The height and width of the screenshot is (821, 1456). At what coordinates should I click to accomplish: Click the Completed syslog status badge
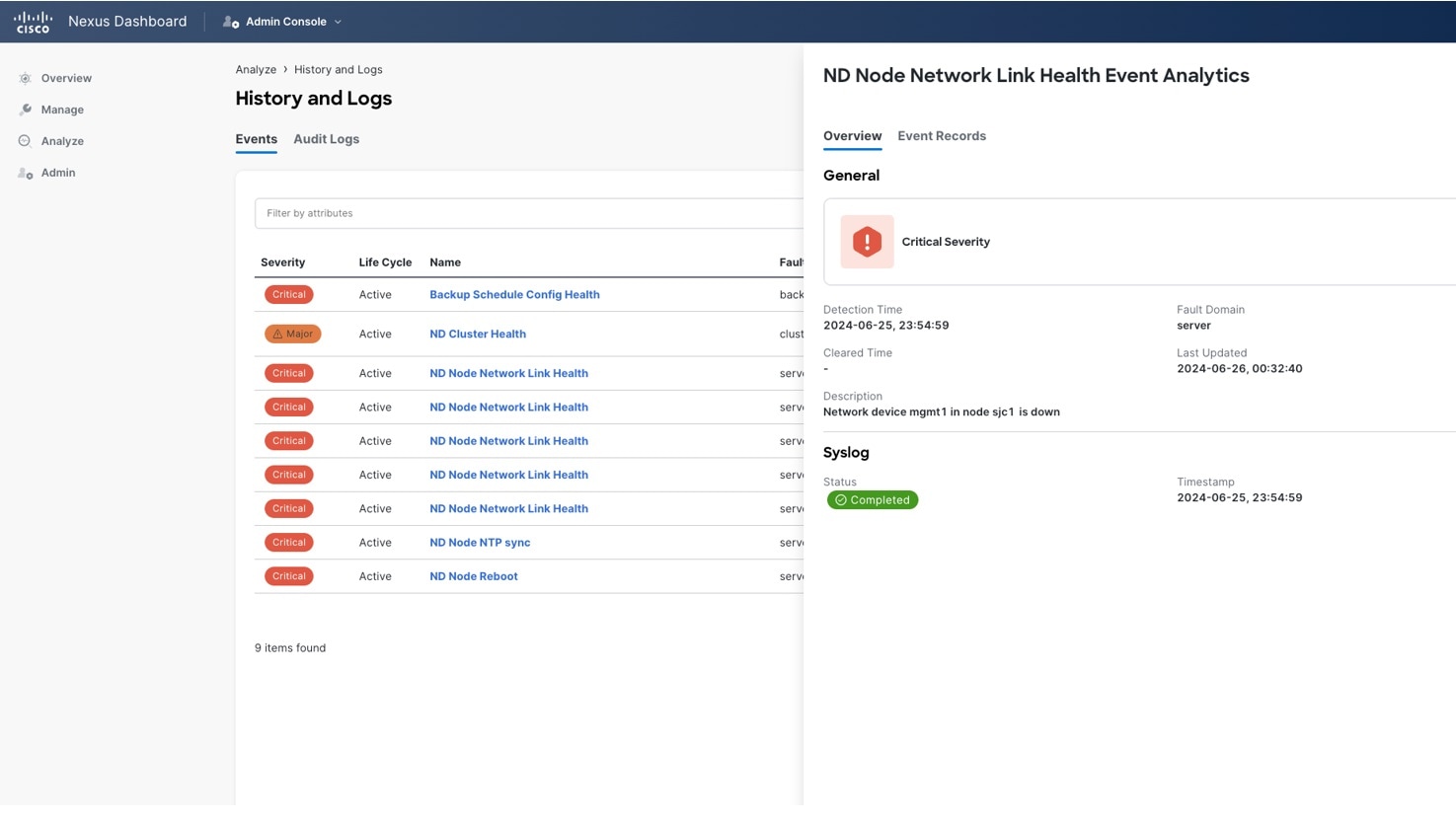point(873,500)
